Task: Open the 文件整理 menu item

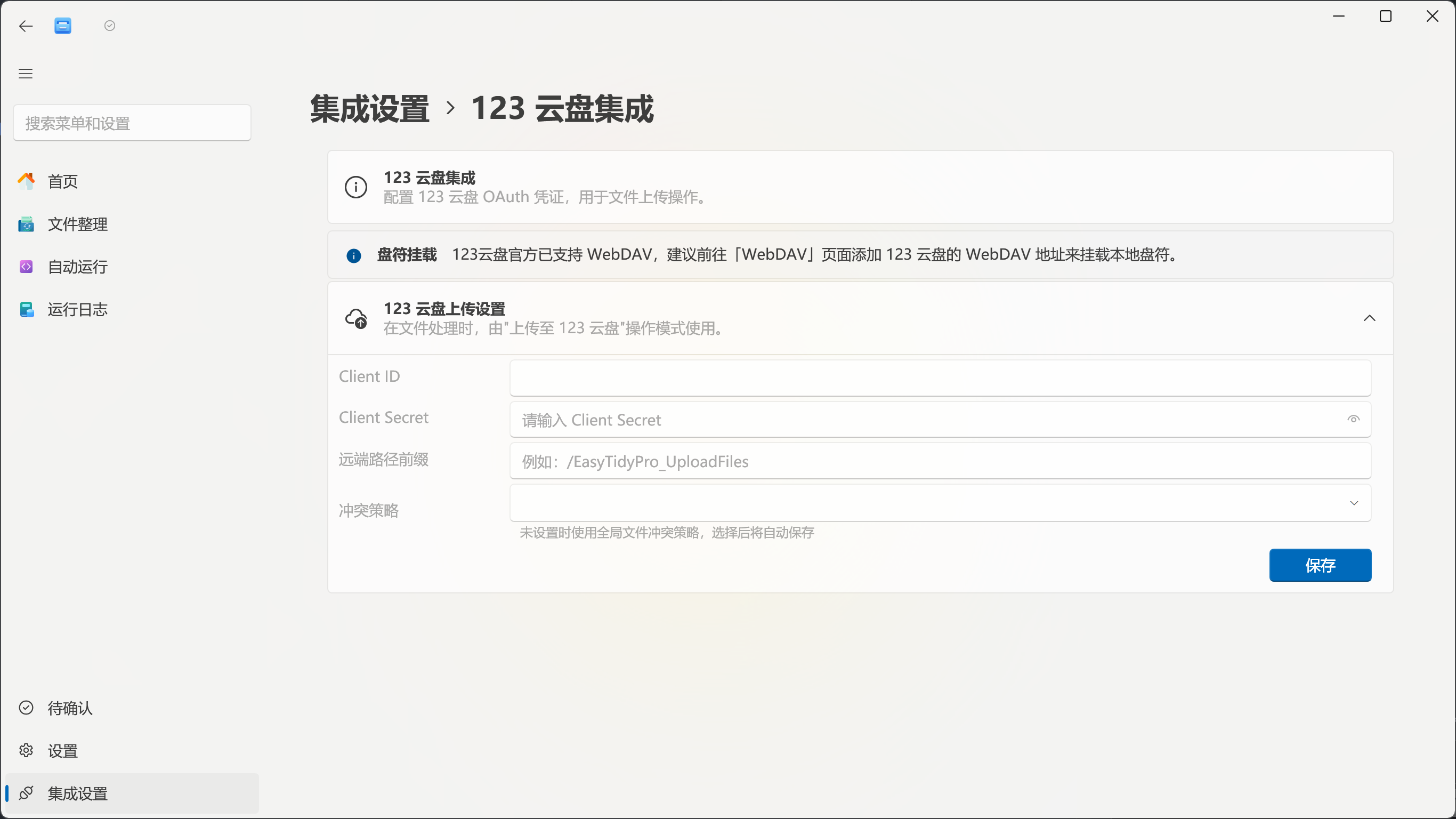Action: pos(132,224)
